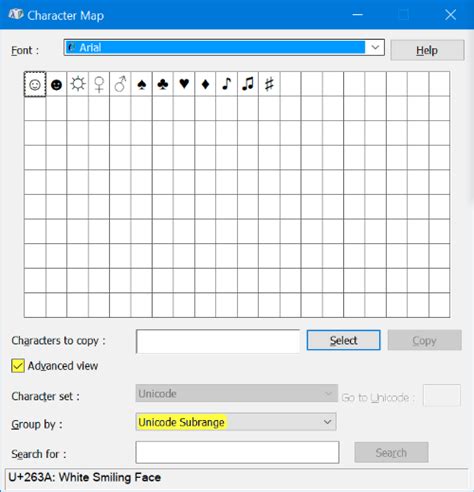Click the Character Map title bar icon

16,15
